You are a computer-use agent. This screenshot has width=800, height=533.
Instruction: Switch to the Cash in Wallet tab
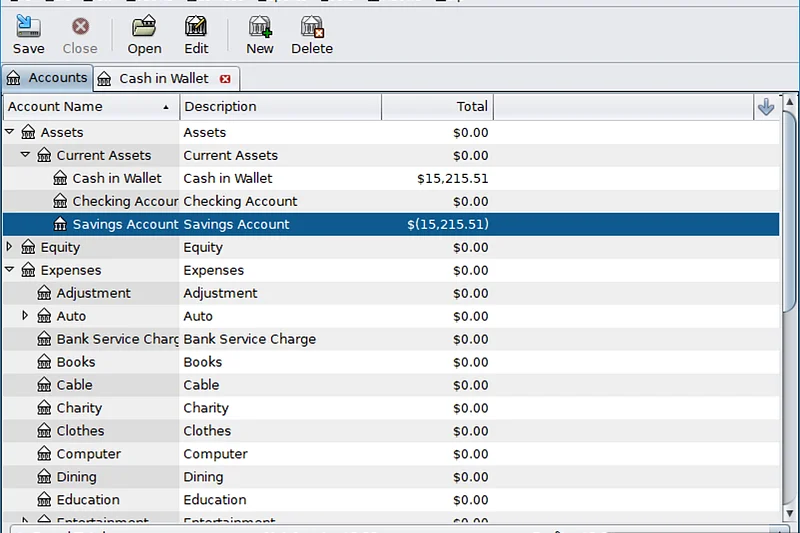coord(163,79)
